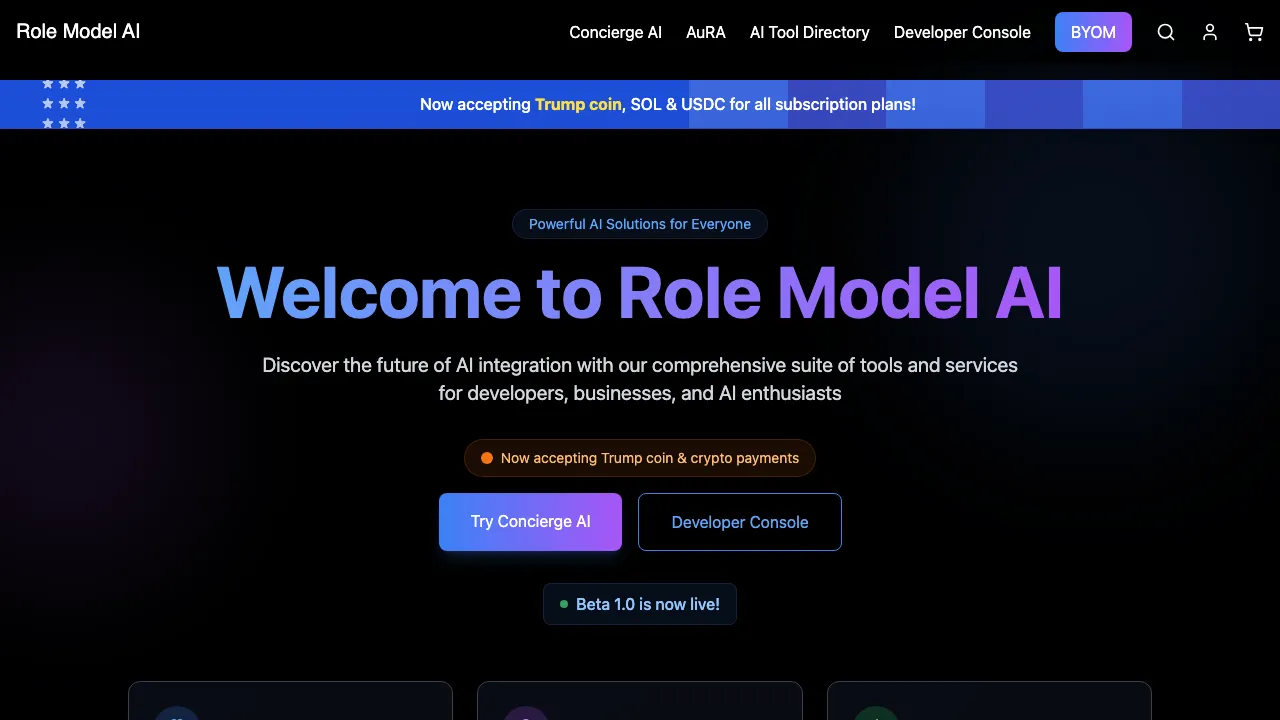
Task: Select AI Tool Directory in the navigation
Action: pyautogui.click(x=810, y=32)
